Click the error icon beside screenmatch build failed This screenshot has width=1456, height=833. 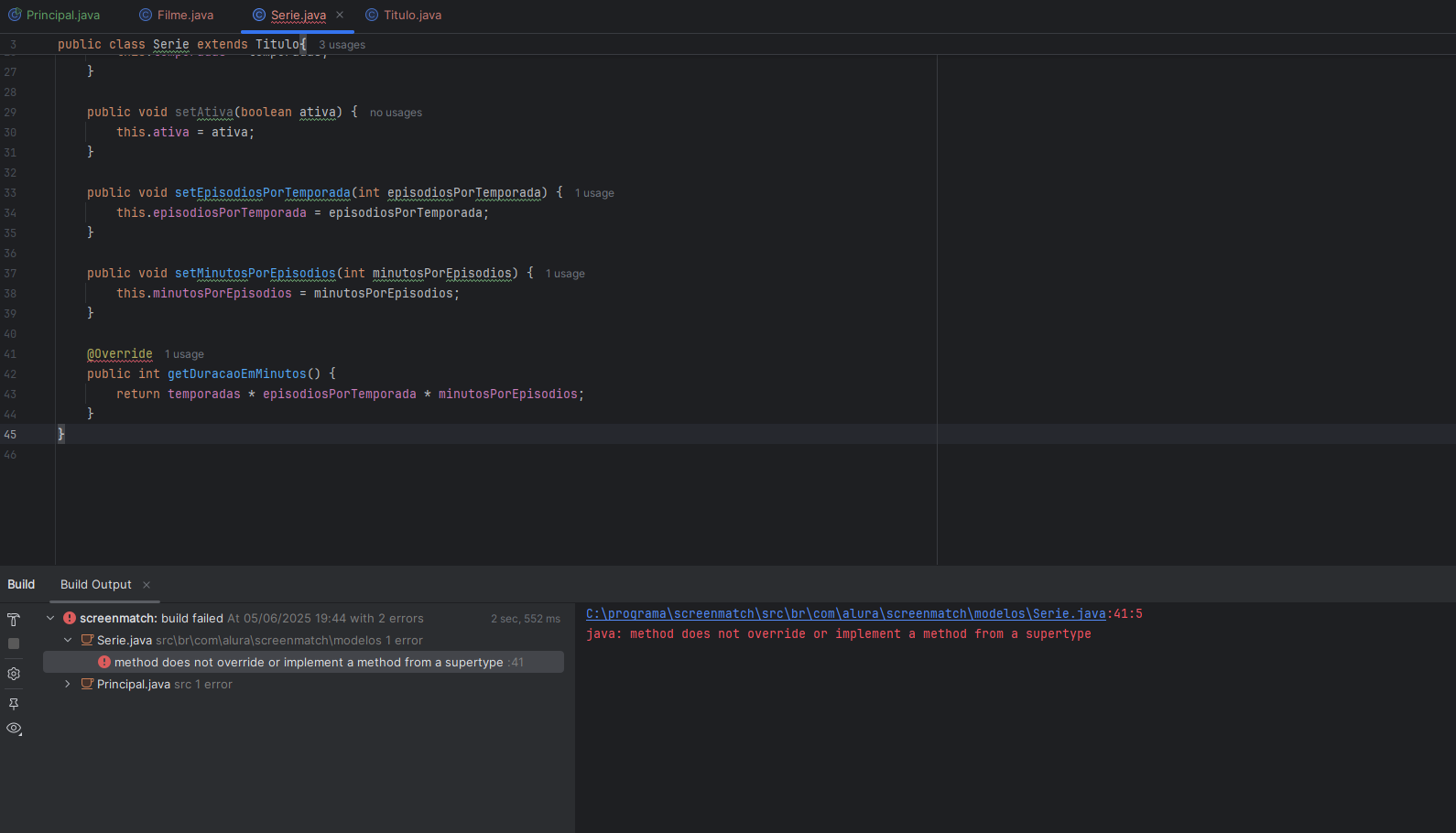70,618
